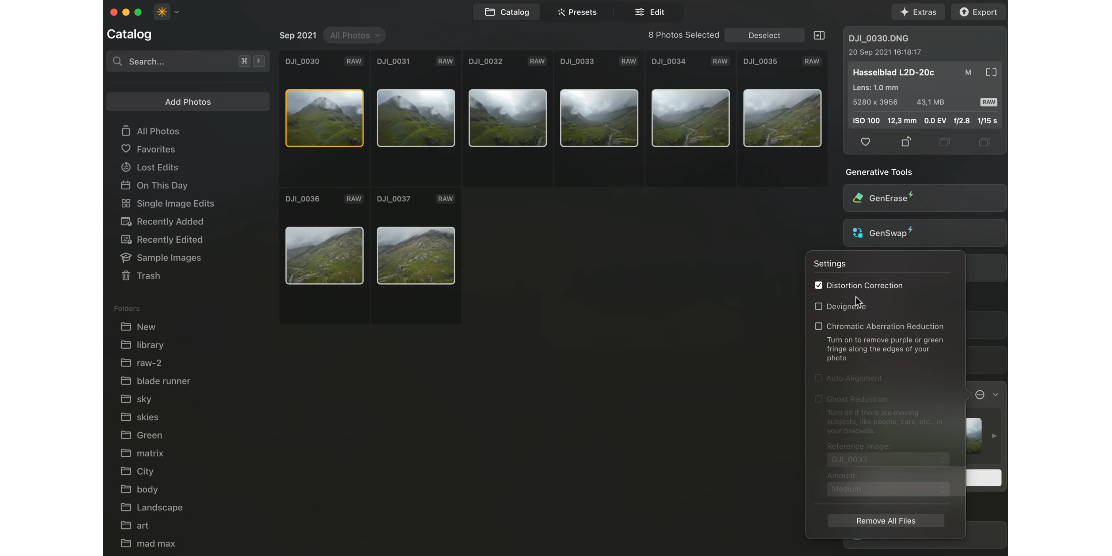Image resolution: width=1112 pixels, height=556 pixels.
Task: Switch to the Presets tab
Action: click(577, 12)
